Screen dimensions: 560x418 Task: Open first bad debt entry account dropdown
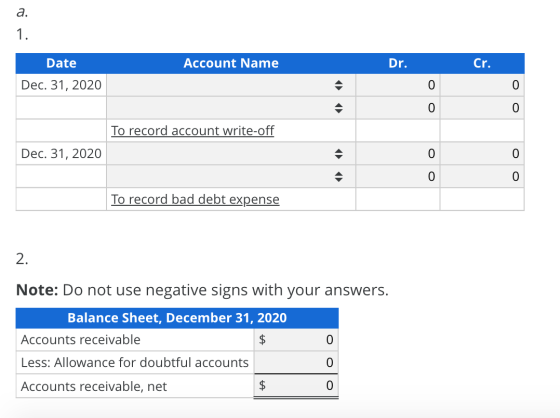tap(231, 154)
